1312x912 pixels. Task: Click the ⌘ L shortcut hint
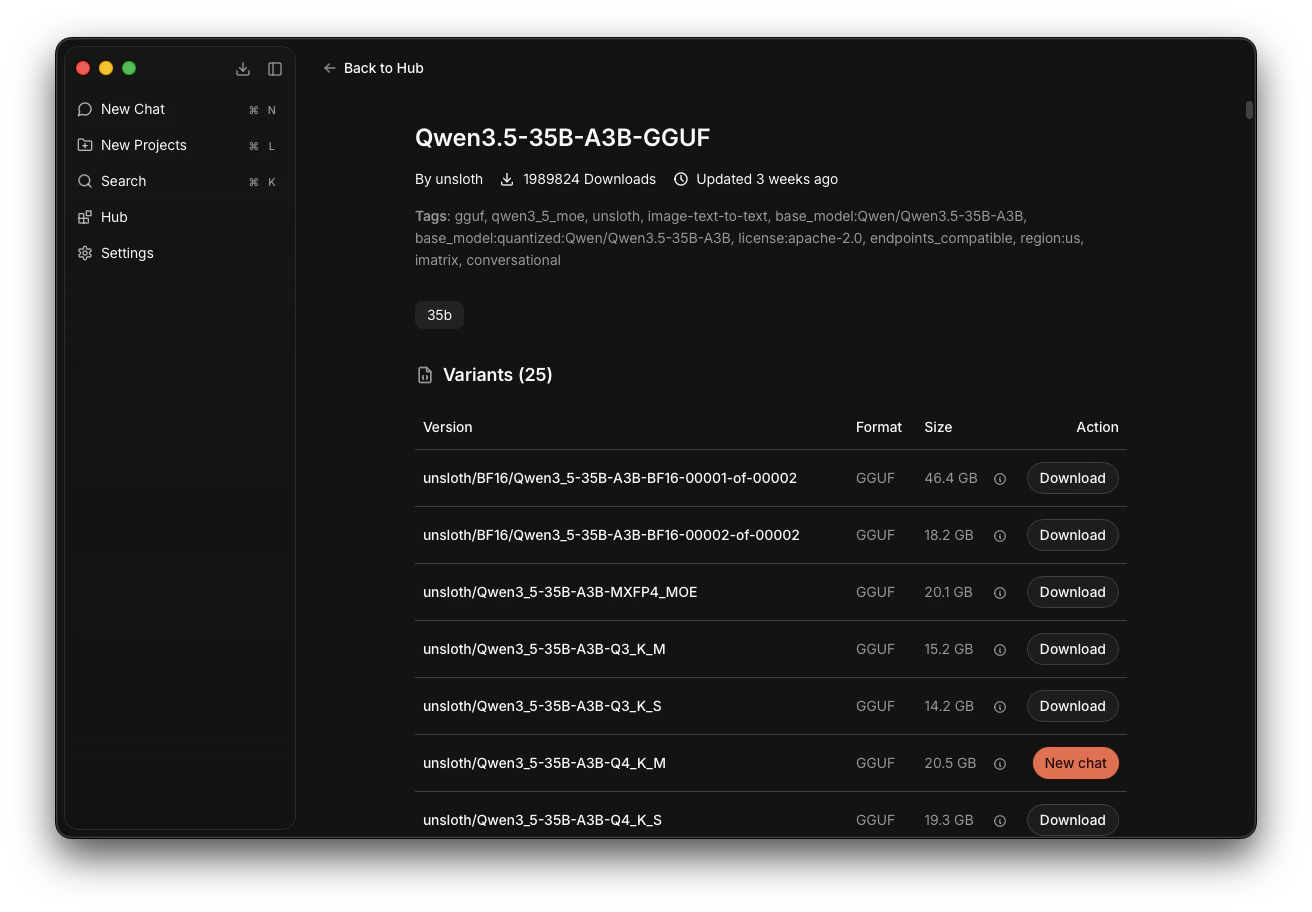pos(262,146)
